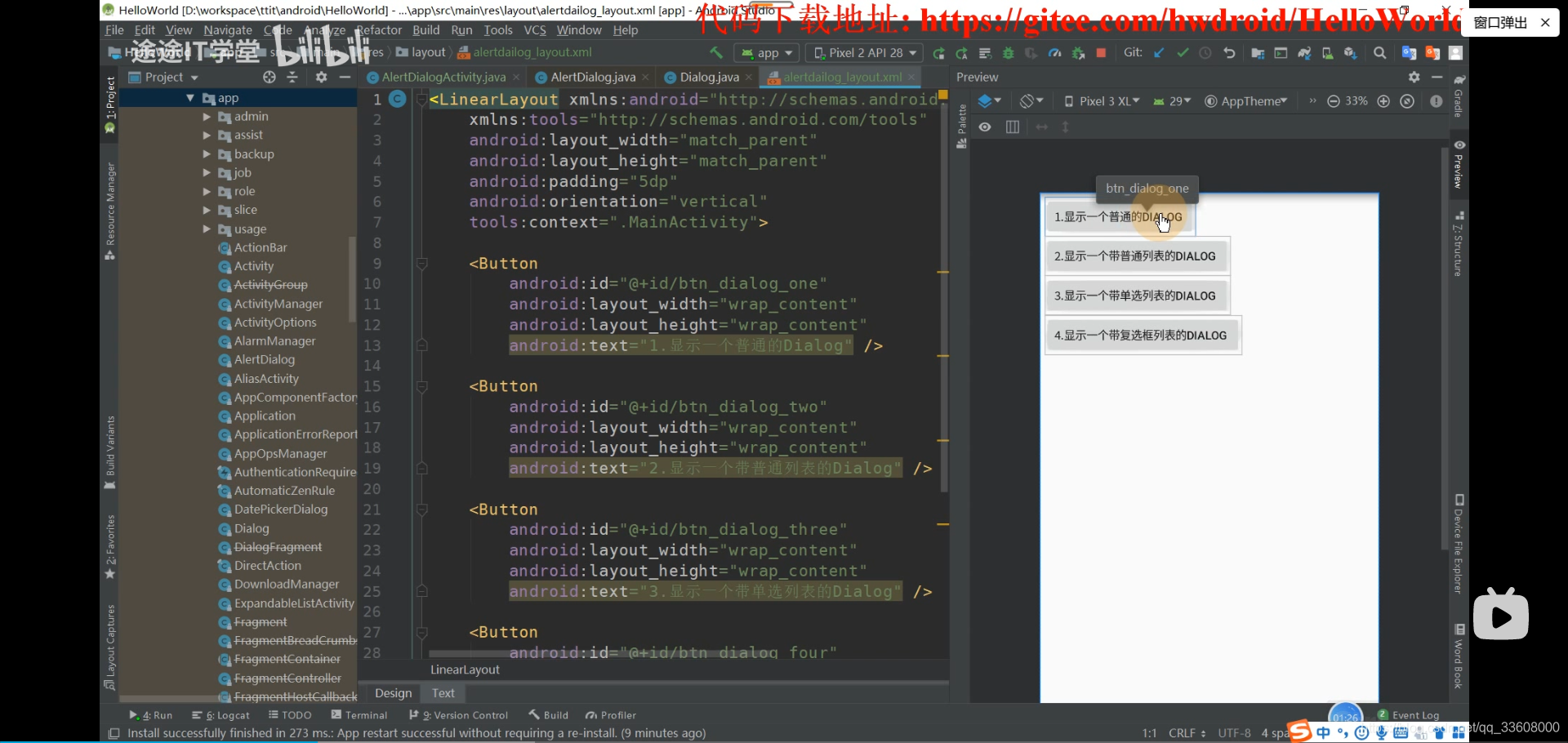Click layout breadcrumb in navigation bar
This screenshot has height=743, width=1568.
point(422,53)
